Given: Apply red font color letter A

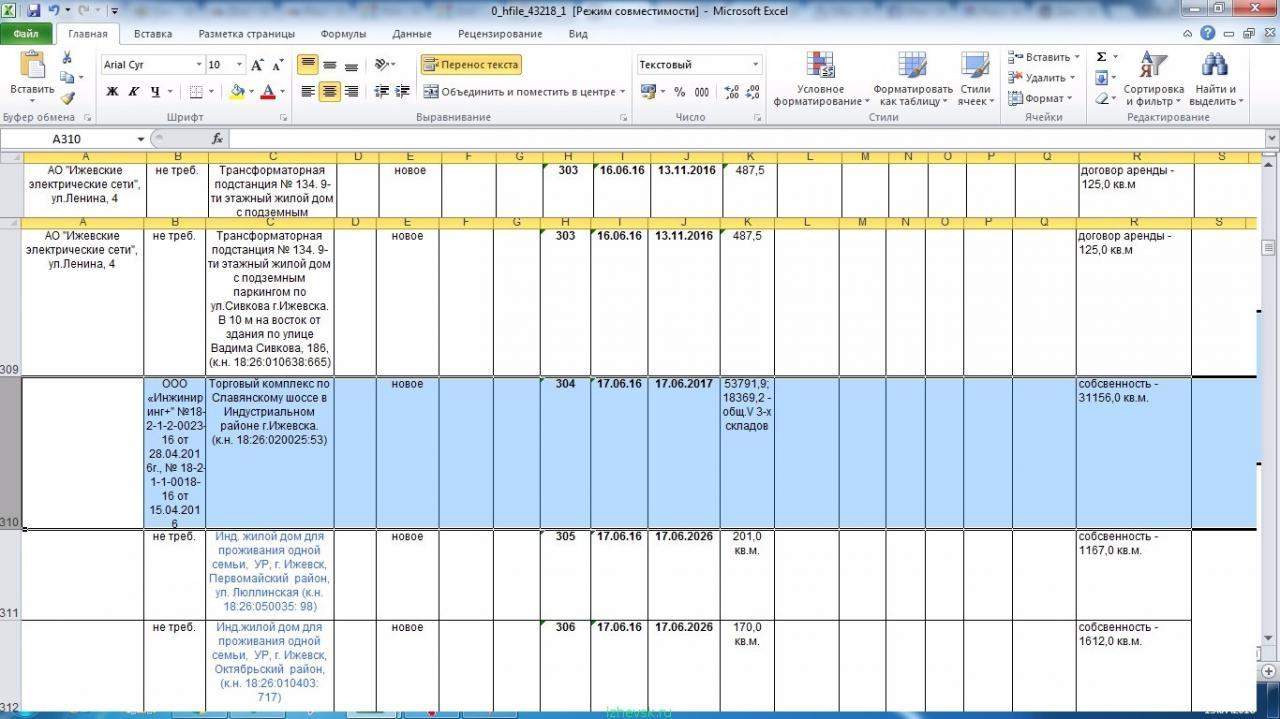Looking at the screenshot, I should click(x=267, y=92).
